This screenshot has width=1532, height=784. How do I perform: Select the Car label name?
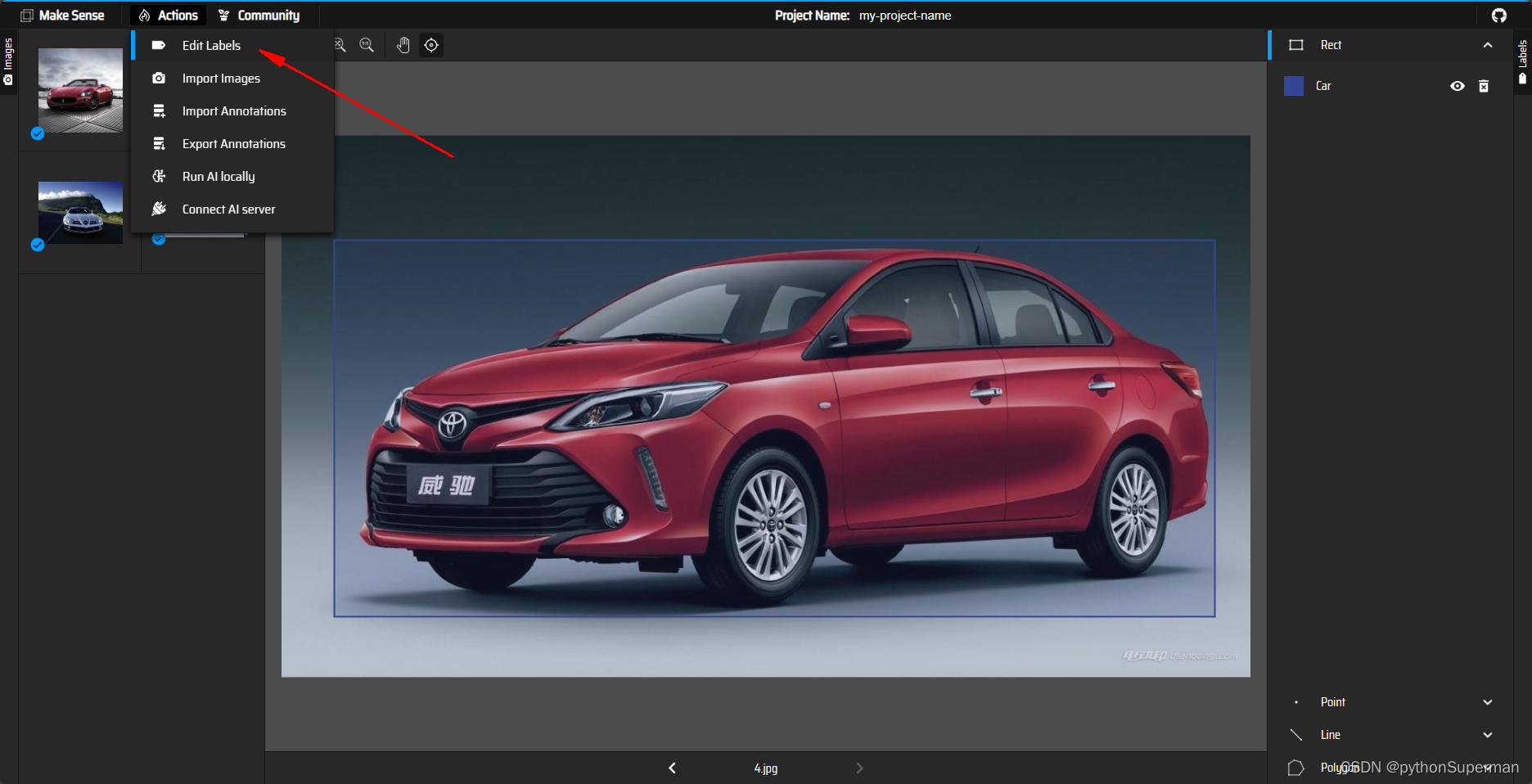pos(1323,86)
